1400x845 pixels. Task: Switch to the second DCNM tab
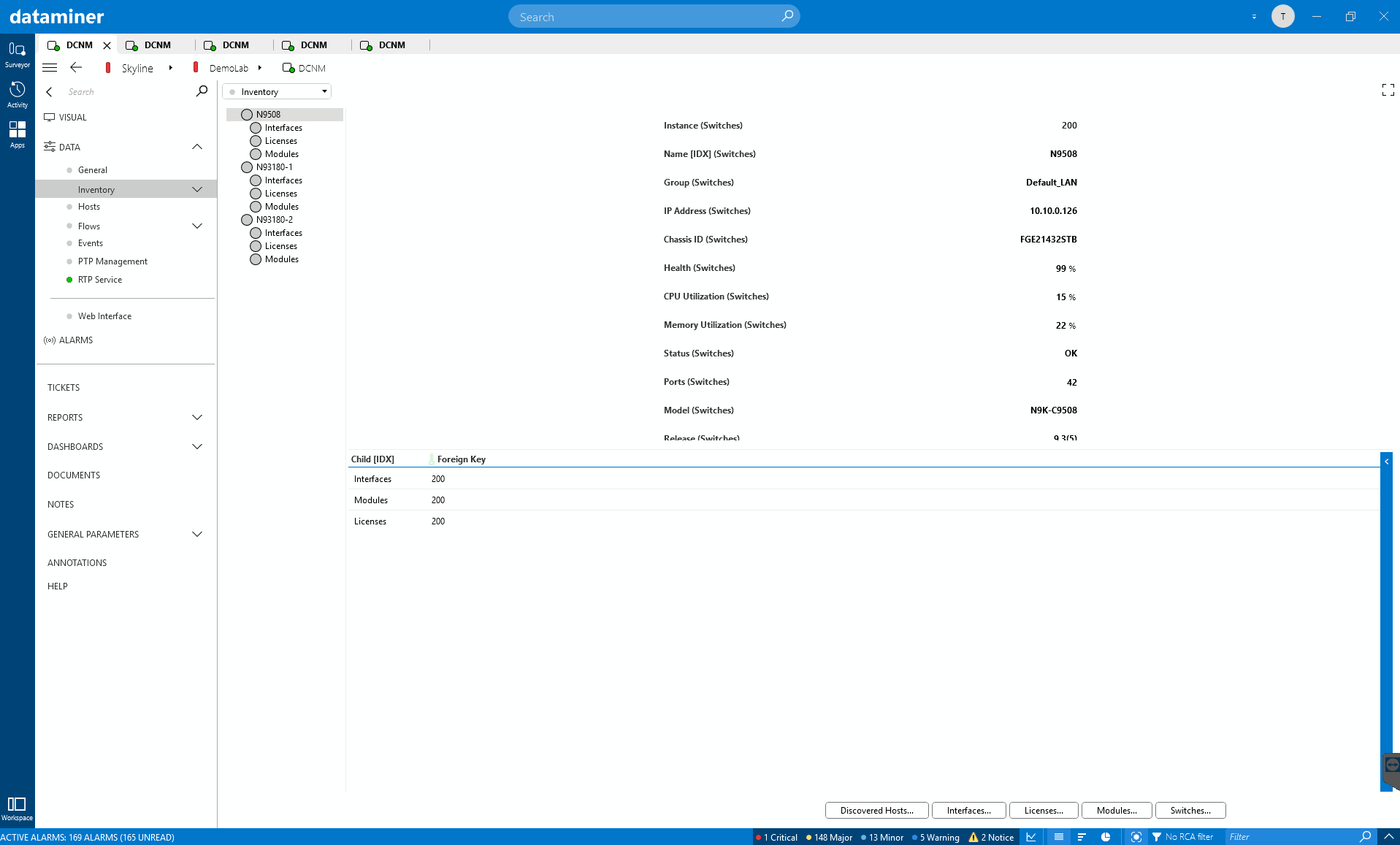pyautogui.click(x=156, y=45)
